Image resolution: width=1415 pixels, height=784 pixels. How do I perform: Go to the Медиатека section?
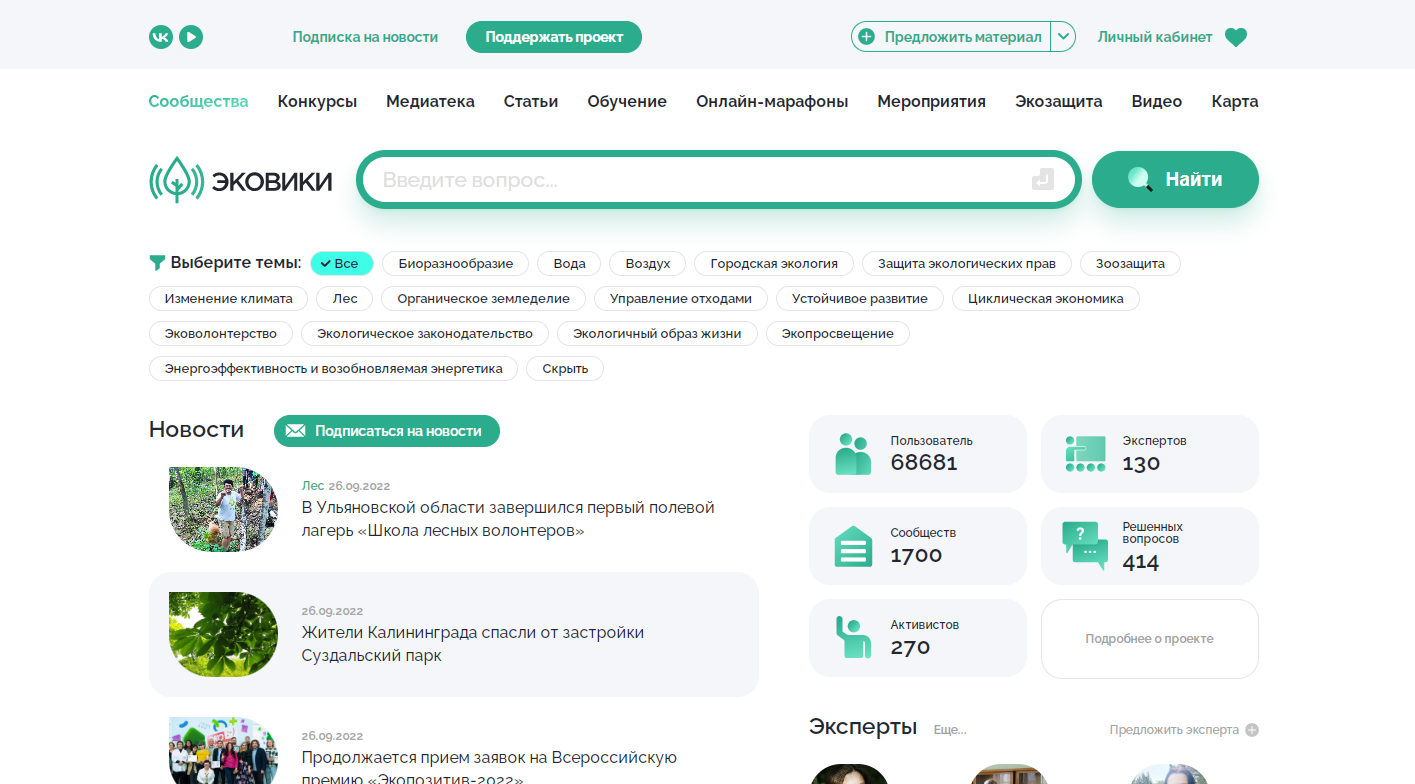(430, 101)
